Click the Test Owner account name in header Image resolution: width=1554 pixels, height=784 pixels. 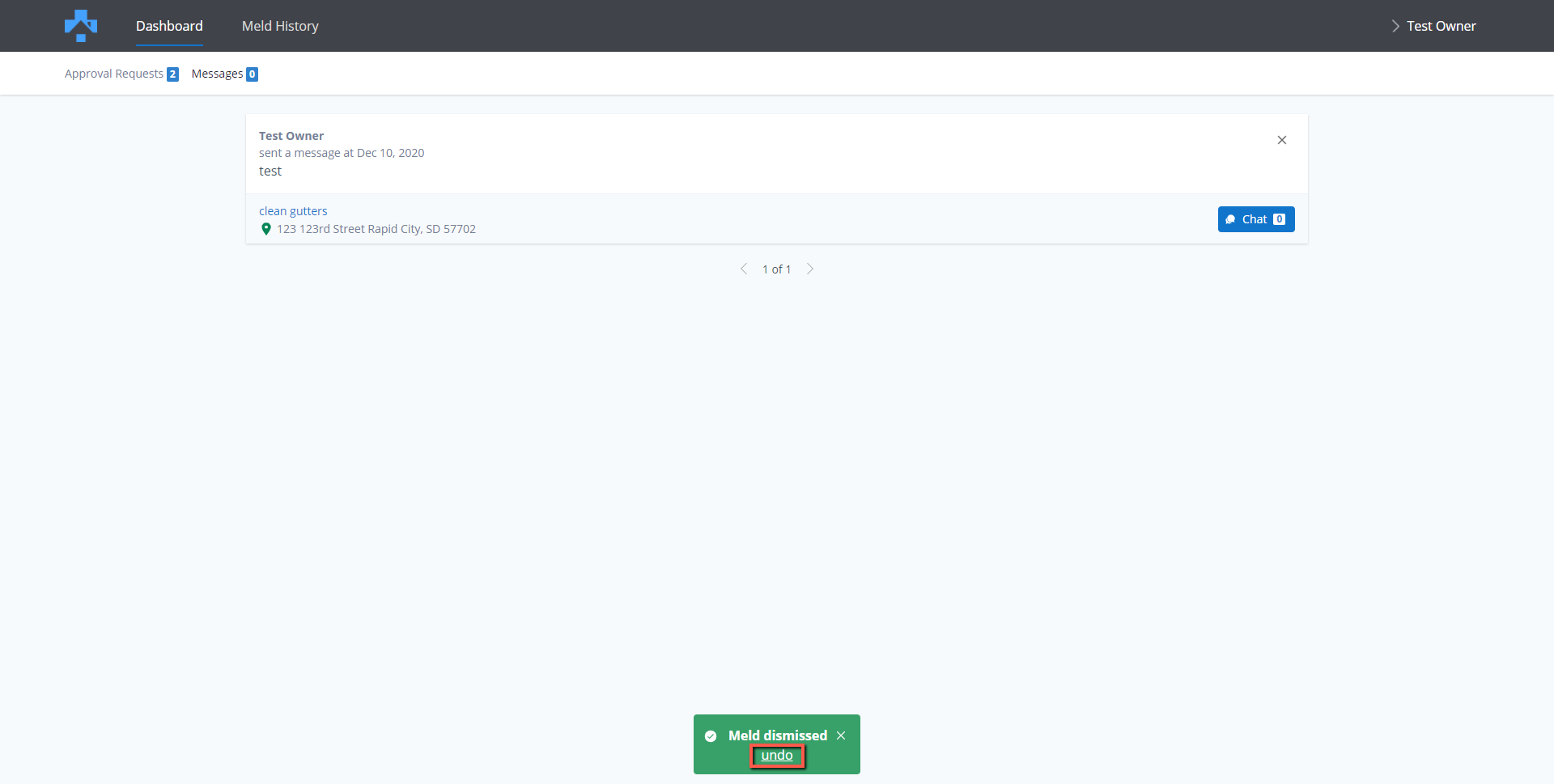1441,26
